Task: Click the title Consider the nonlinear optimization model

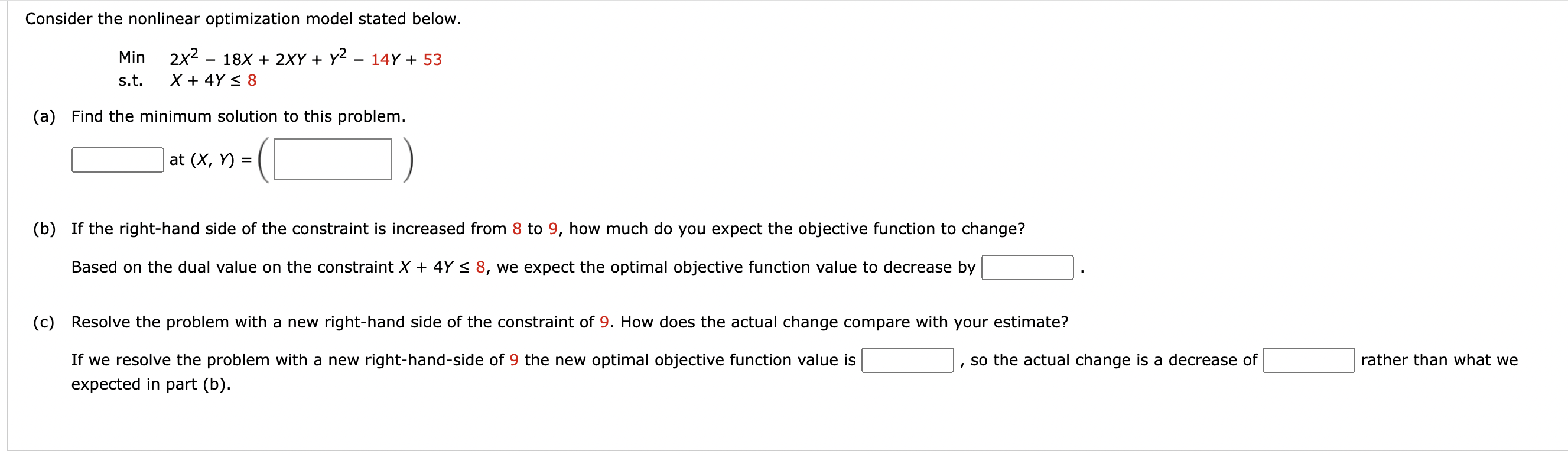Action: 242,18
